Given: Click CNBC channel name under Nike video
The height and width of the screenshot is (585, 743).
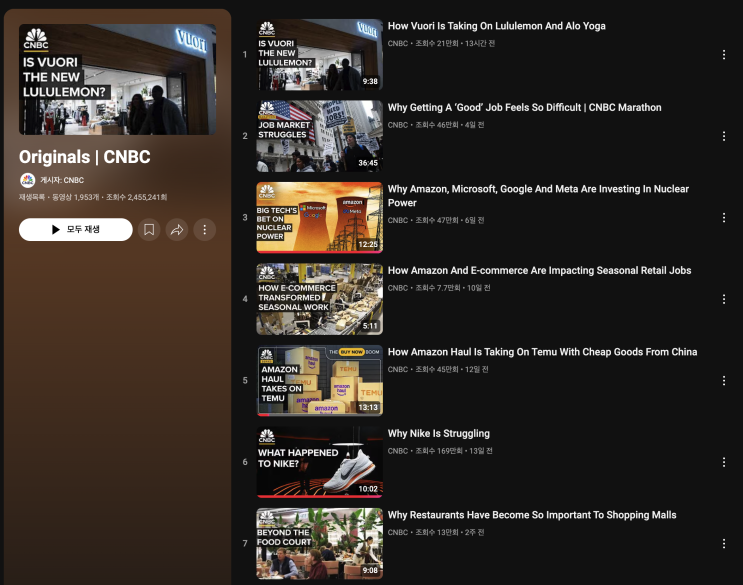Looking at the screenshot, I should tap(398, 451).
